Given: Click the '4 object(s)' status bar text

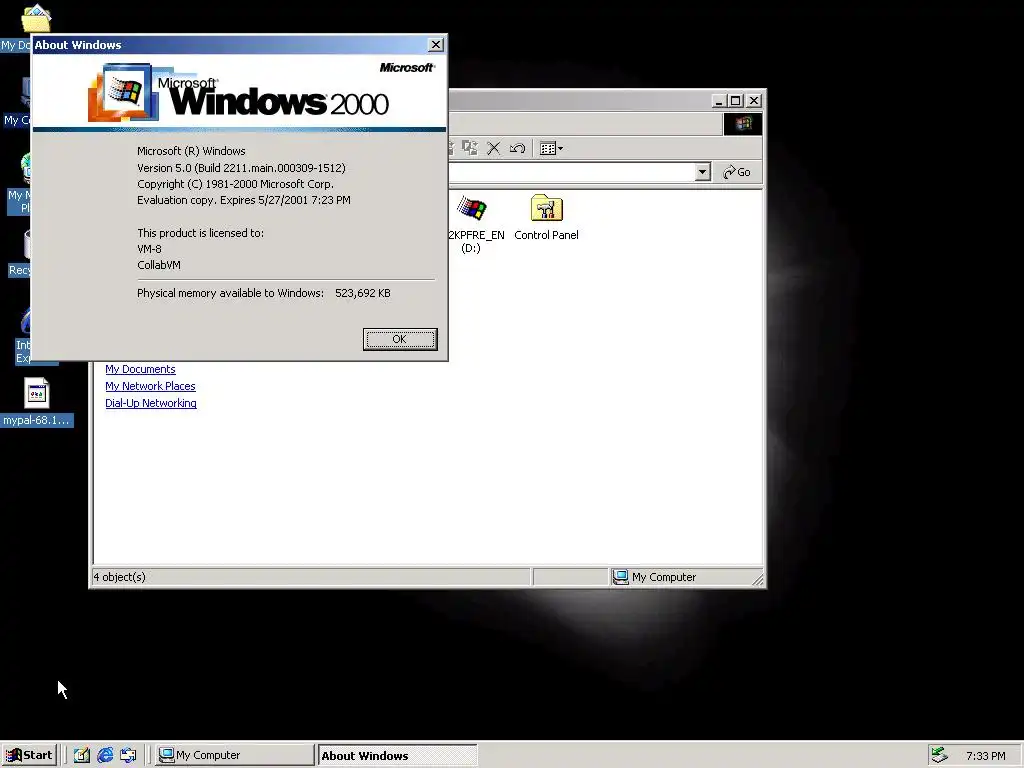Looking at the screenshot, I should (x=120, y=577).
